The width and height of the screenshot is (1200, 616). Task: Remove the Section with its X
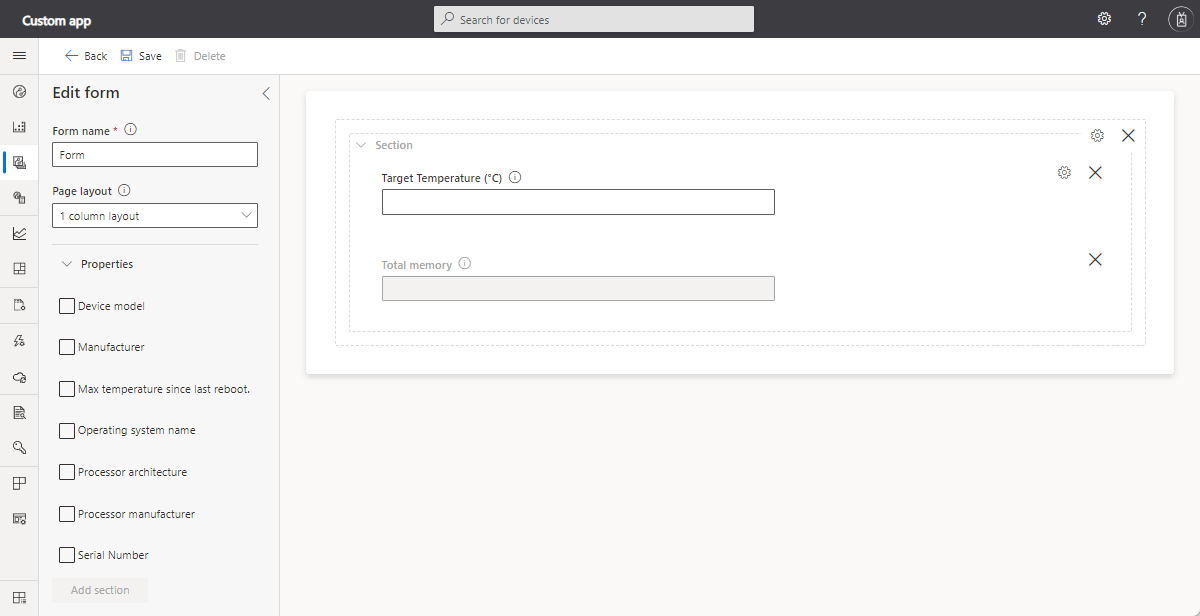tap(1128, 135)
